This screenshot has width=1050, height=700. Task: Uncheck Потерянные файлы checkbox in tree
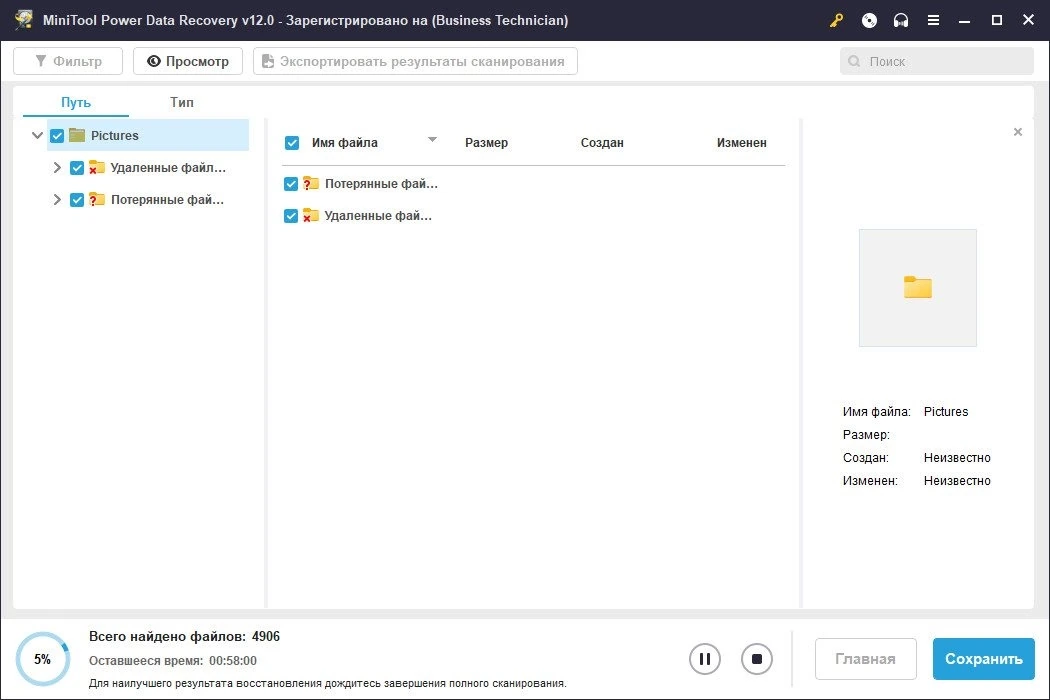pos(77,200)
